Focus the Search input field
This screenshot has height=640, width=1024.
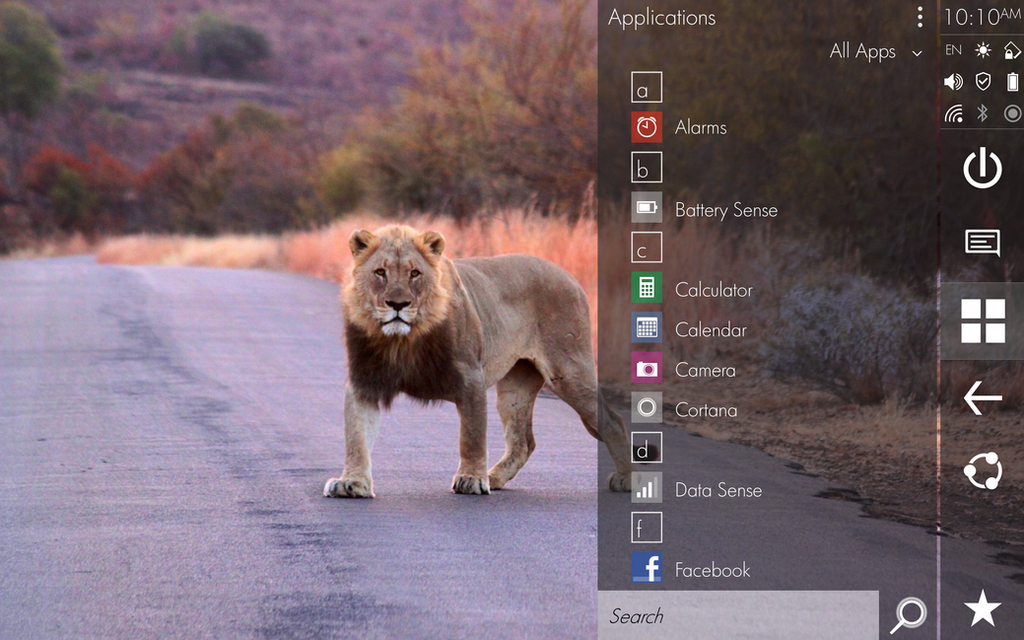[x=738, y=615]
